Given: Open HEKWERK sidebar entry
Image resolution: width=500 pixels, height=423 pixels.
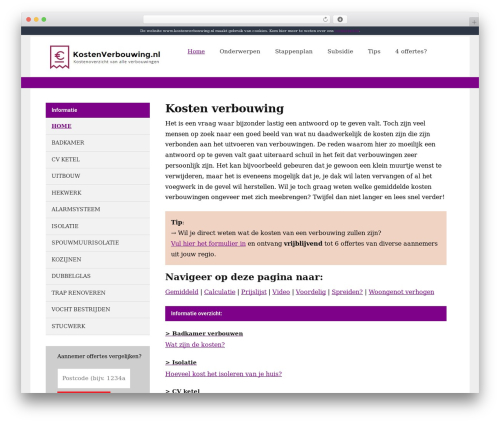Looking at the screenshot, I should 98,193.
